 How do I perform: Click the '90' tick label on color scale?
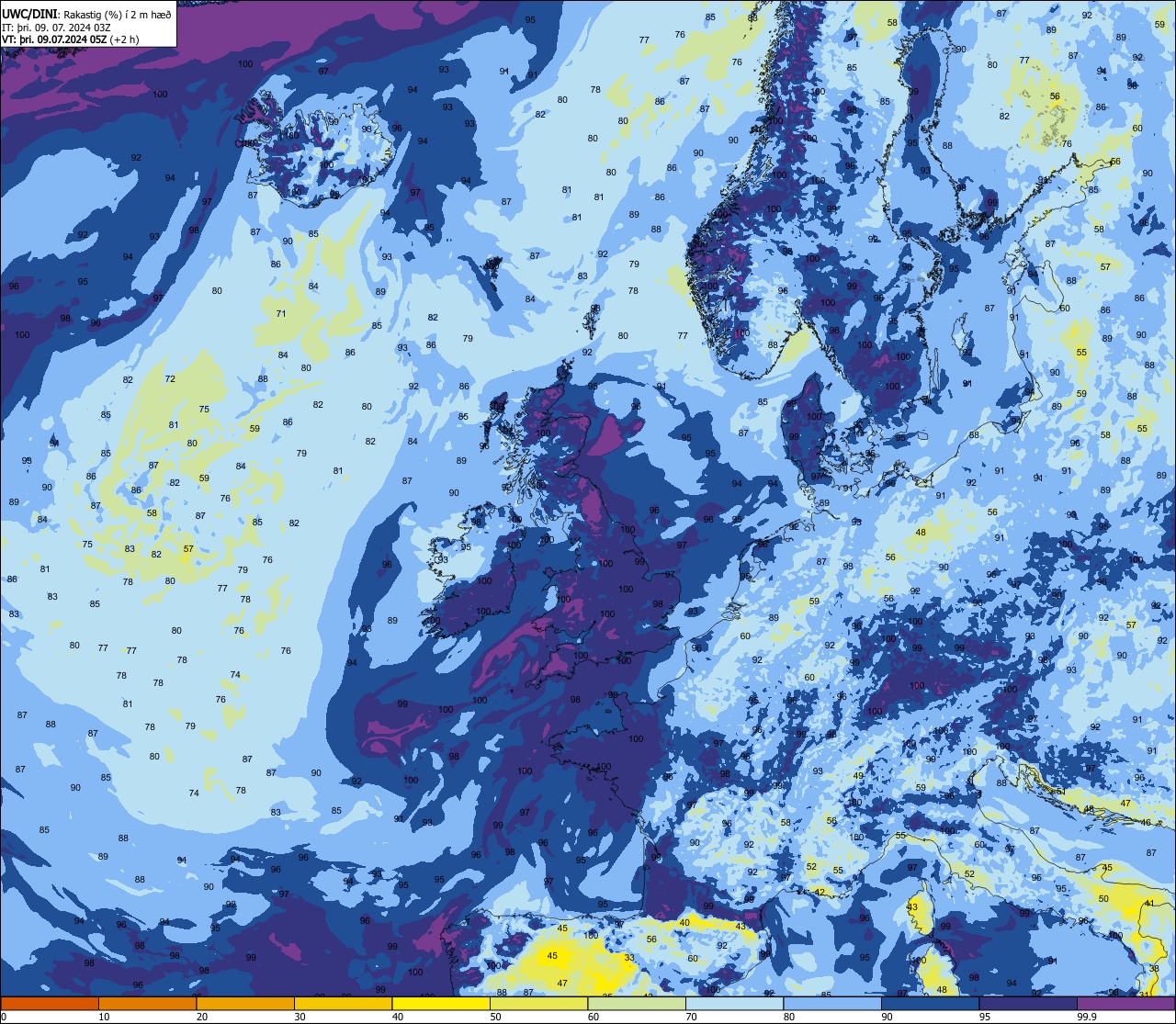887,1017
